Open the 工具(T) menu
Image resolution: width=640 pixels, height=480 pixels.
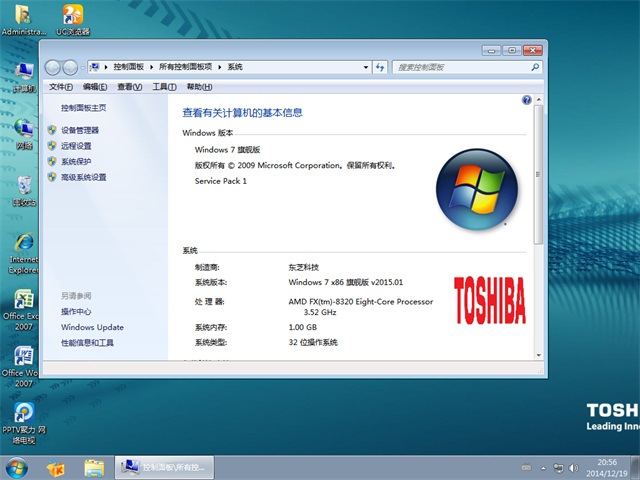point(150,87)
